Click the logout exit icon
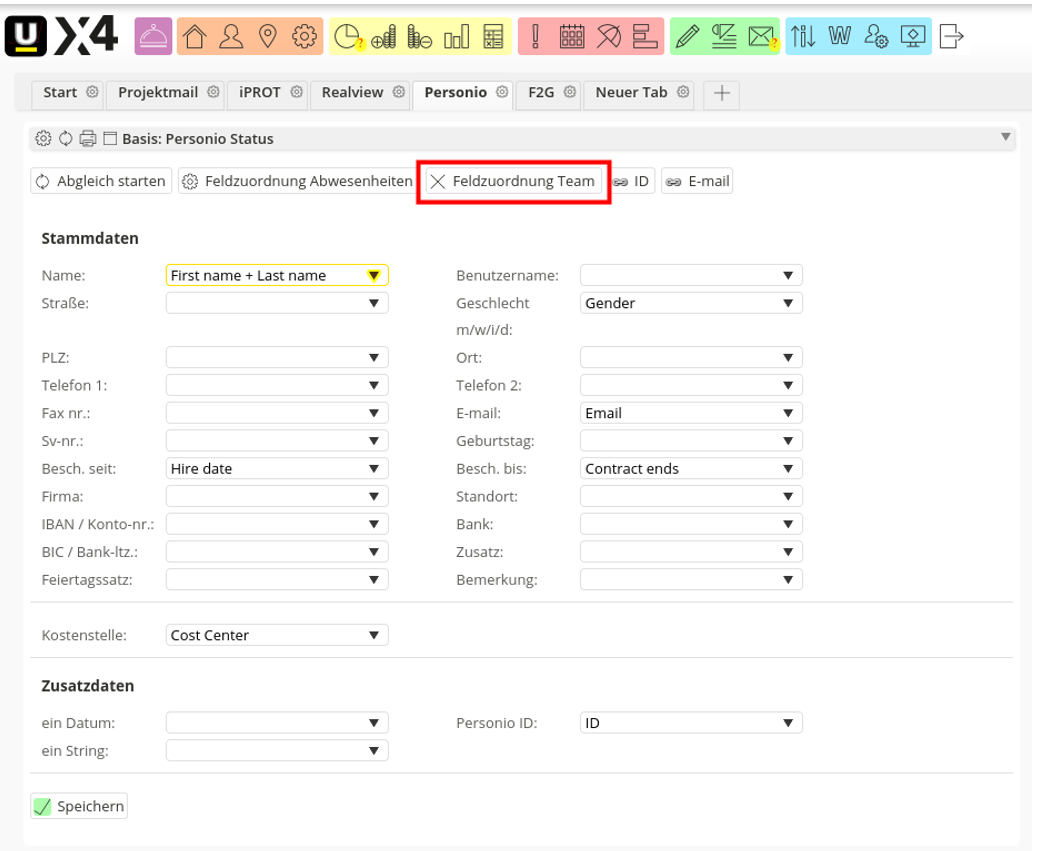The width and height of the screenshot is (1037, 851). [953, 38]
